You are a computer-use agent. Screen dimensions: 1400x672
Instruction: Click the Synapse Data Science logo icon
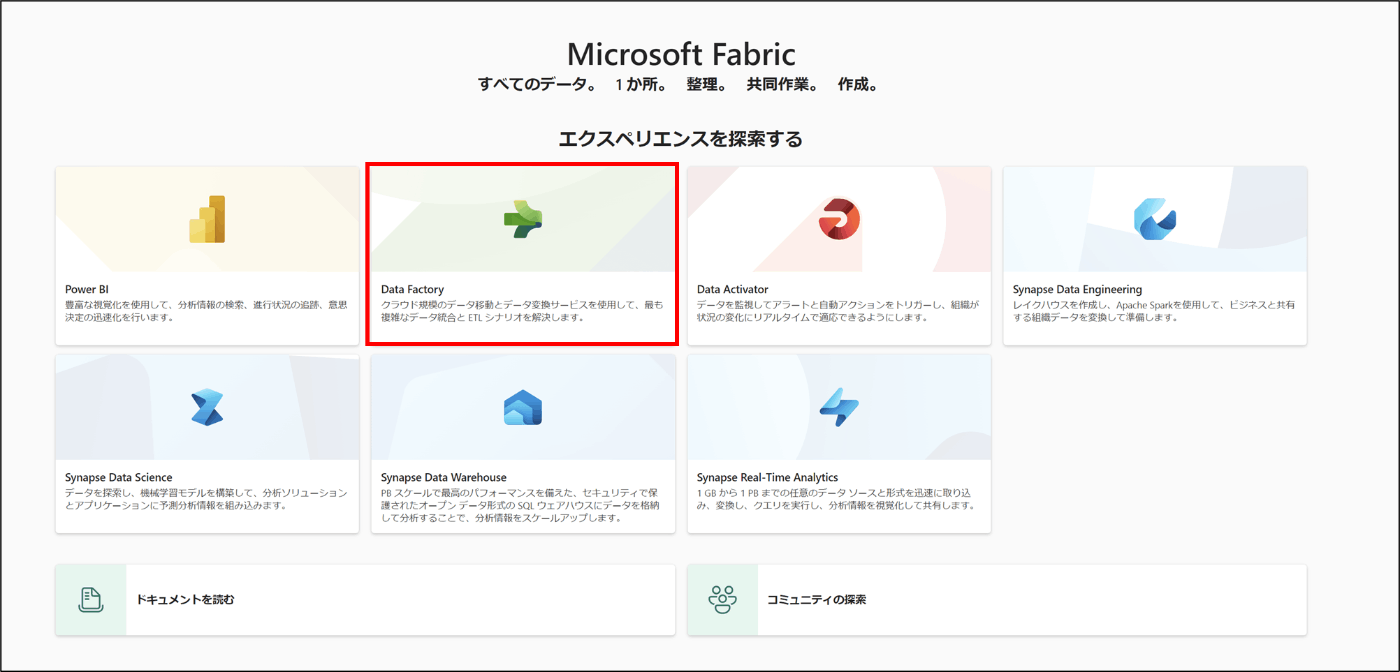[x=207, y=407]
